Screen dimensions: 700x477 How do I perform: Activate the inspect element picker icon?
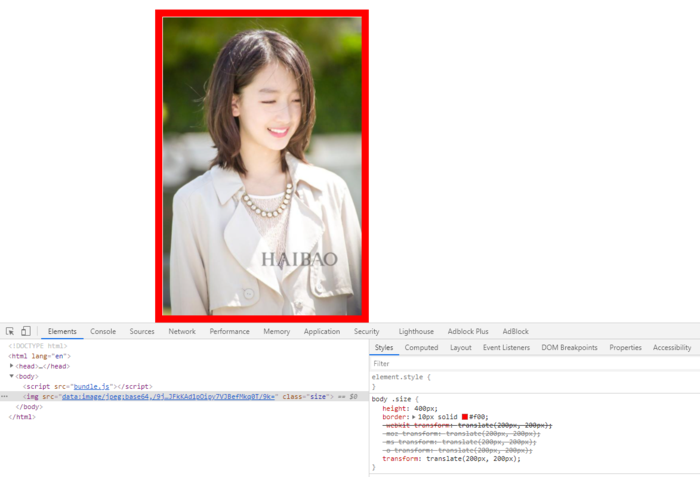click(10, 331)
